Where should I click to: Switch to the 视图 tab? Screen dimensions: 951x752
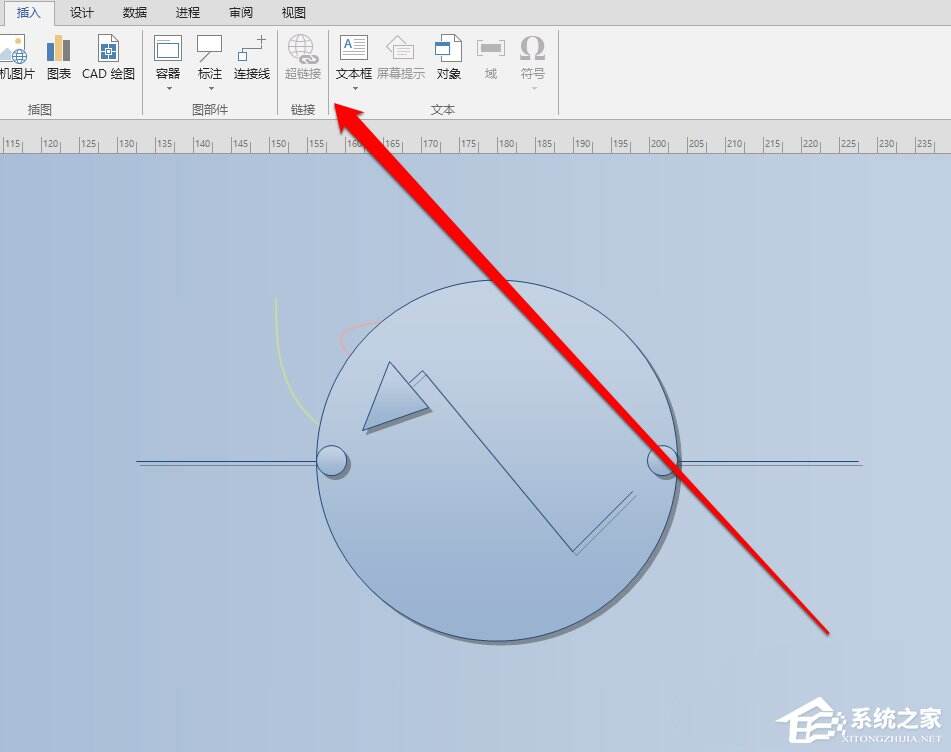coord(294,12)
